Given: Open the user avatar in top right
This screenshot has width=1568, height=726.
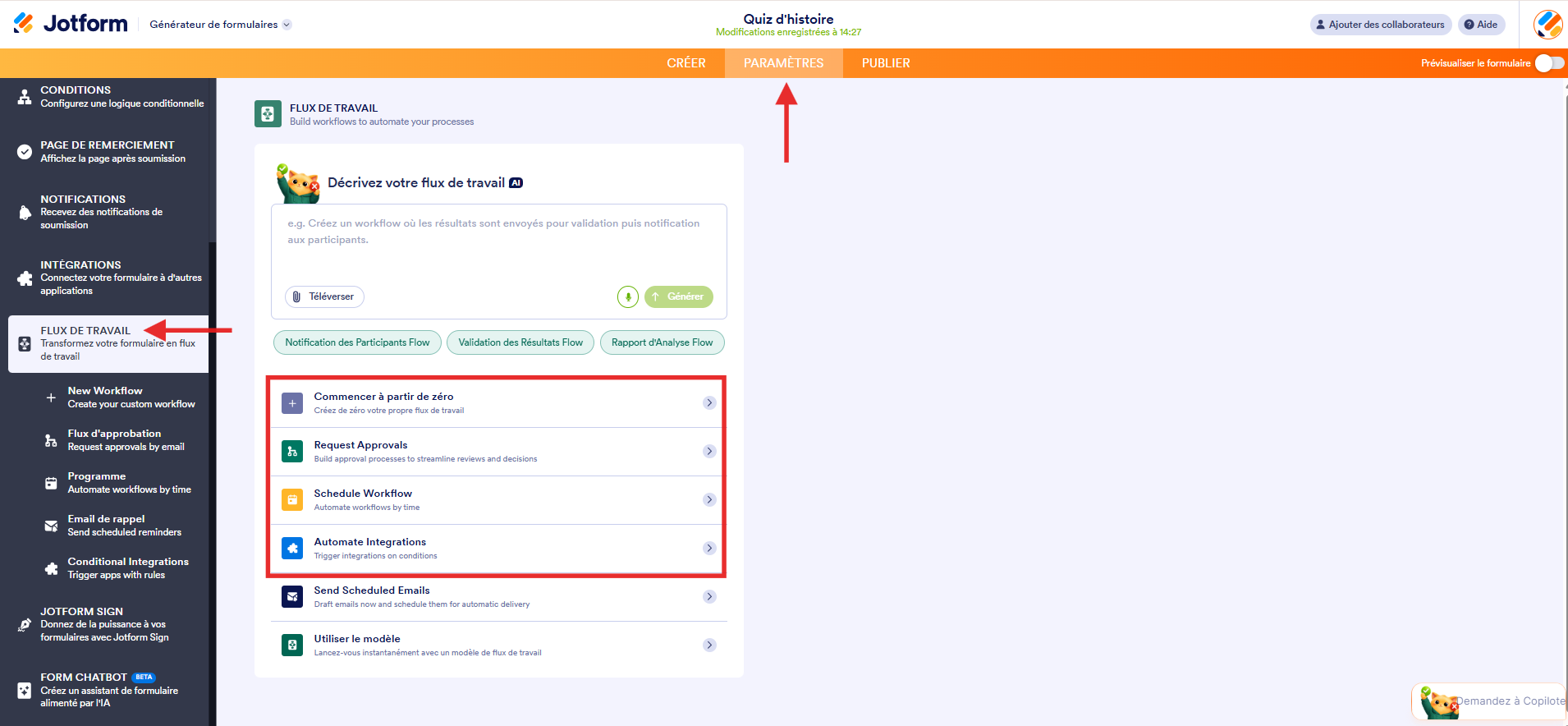Looking at the screenshot, I should pyautogui.click(x=1547, y=25).
